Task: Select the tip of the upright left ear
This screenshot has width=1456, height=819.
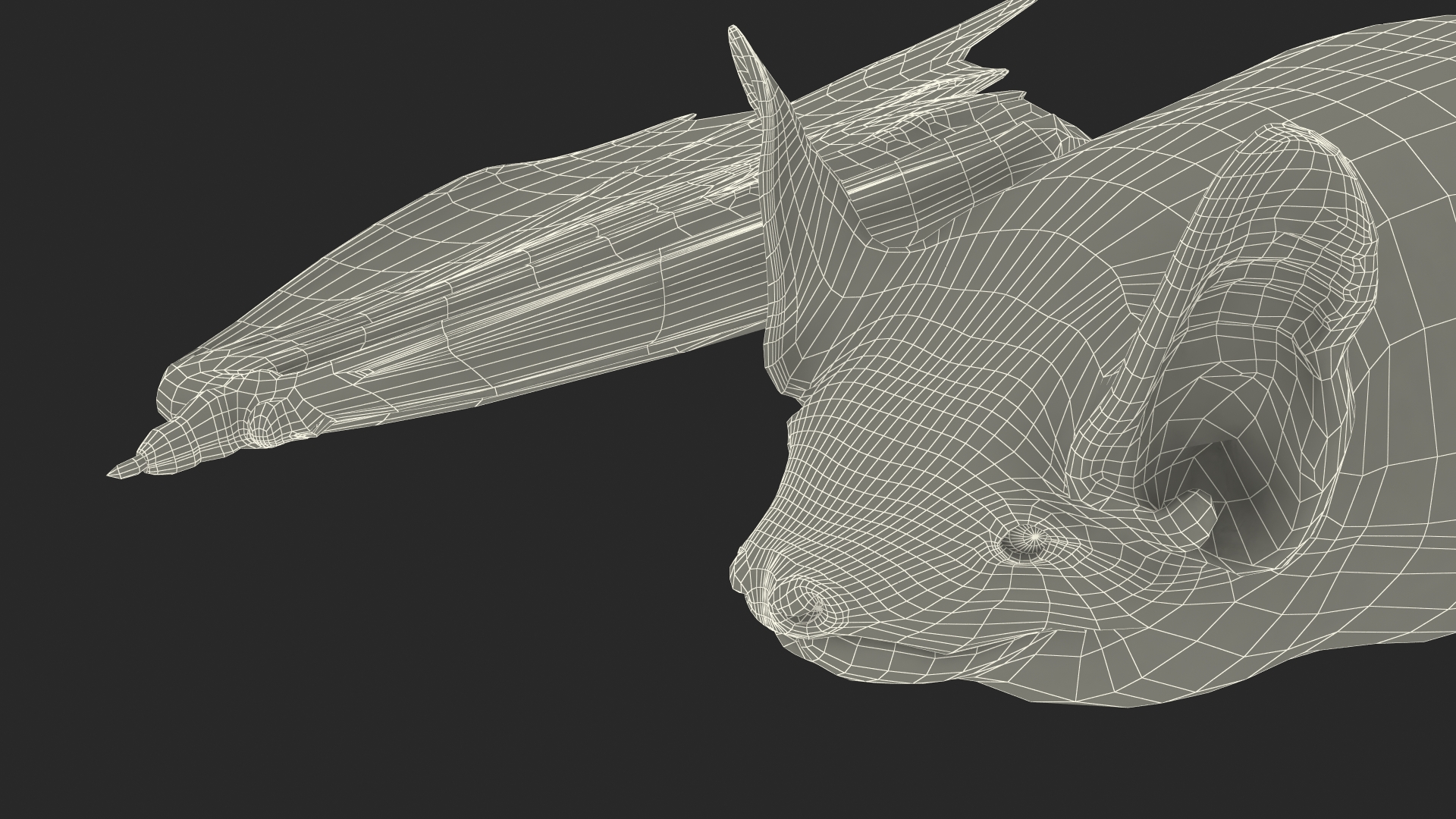Action: (734, 32)
